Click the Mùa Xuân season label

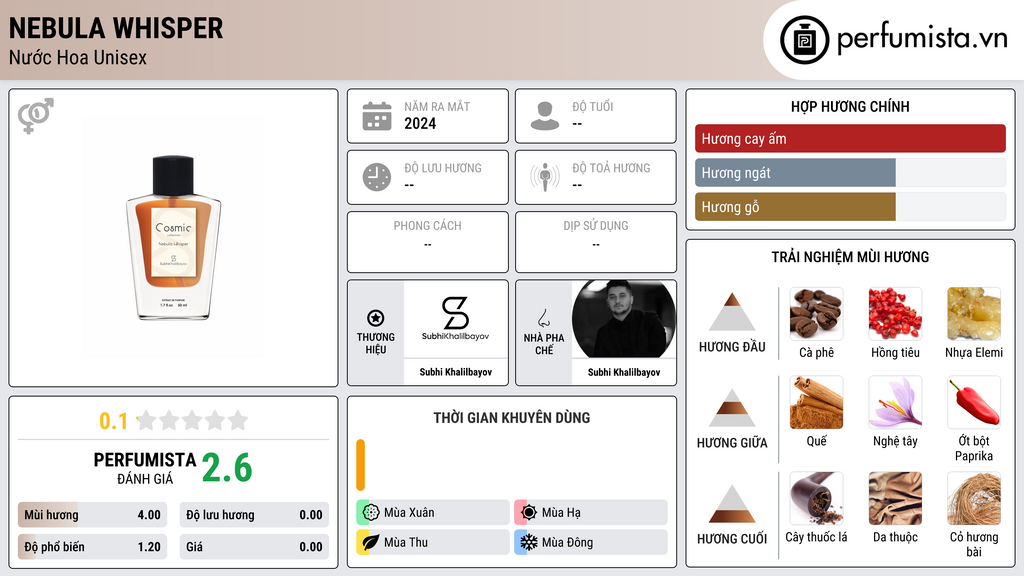click(409, 513)
